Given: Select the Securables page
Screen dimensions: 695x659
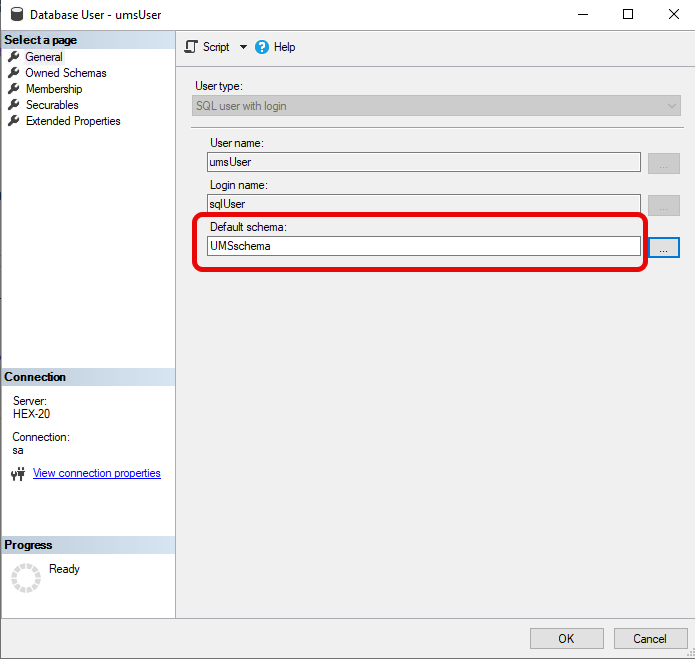Looking at the screenshot, I should pyautogui.click(x=52, y=105).
